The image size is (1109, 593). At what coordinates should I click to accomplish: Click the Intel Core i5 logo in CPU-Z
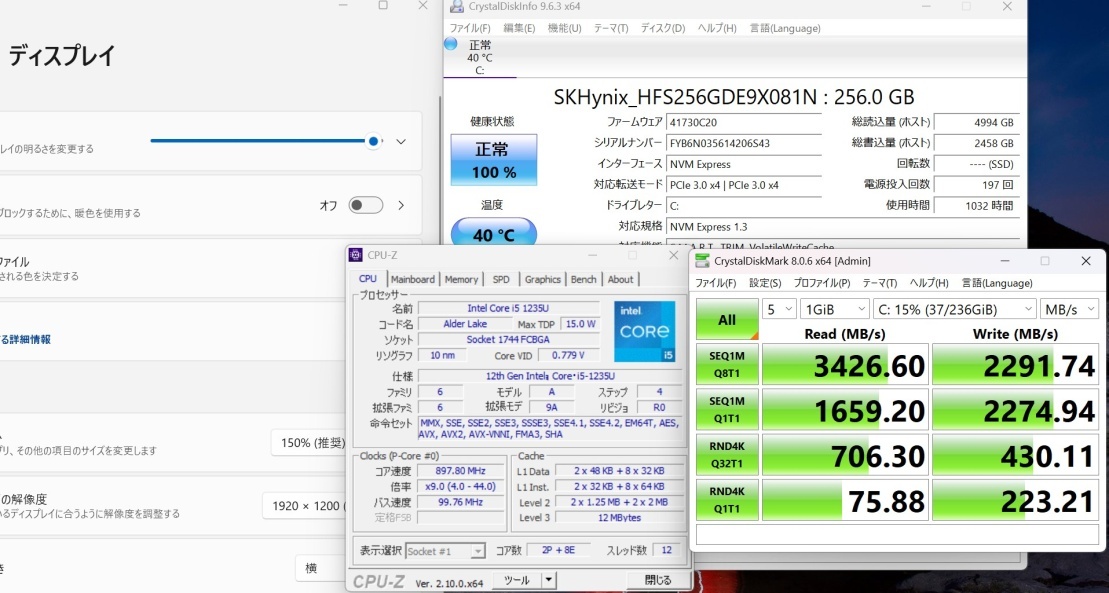click(x=644, y=329)
